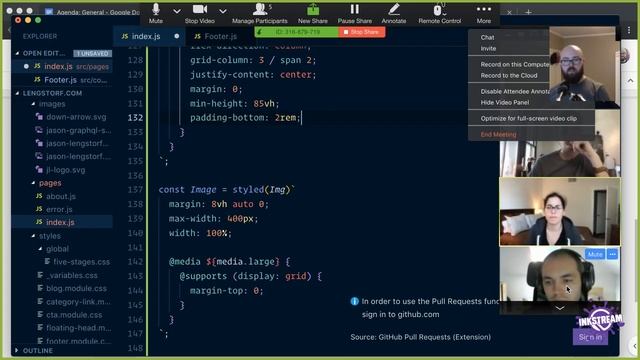The height and width of the screenshot is (360, 640).
Task: Open the three-dot menu on participant video
Action: click(x=612, y=254)
